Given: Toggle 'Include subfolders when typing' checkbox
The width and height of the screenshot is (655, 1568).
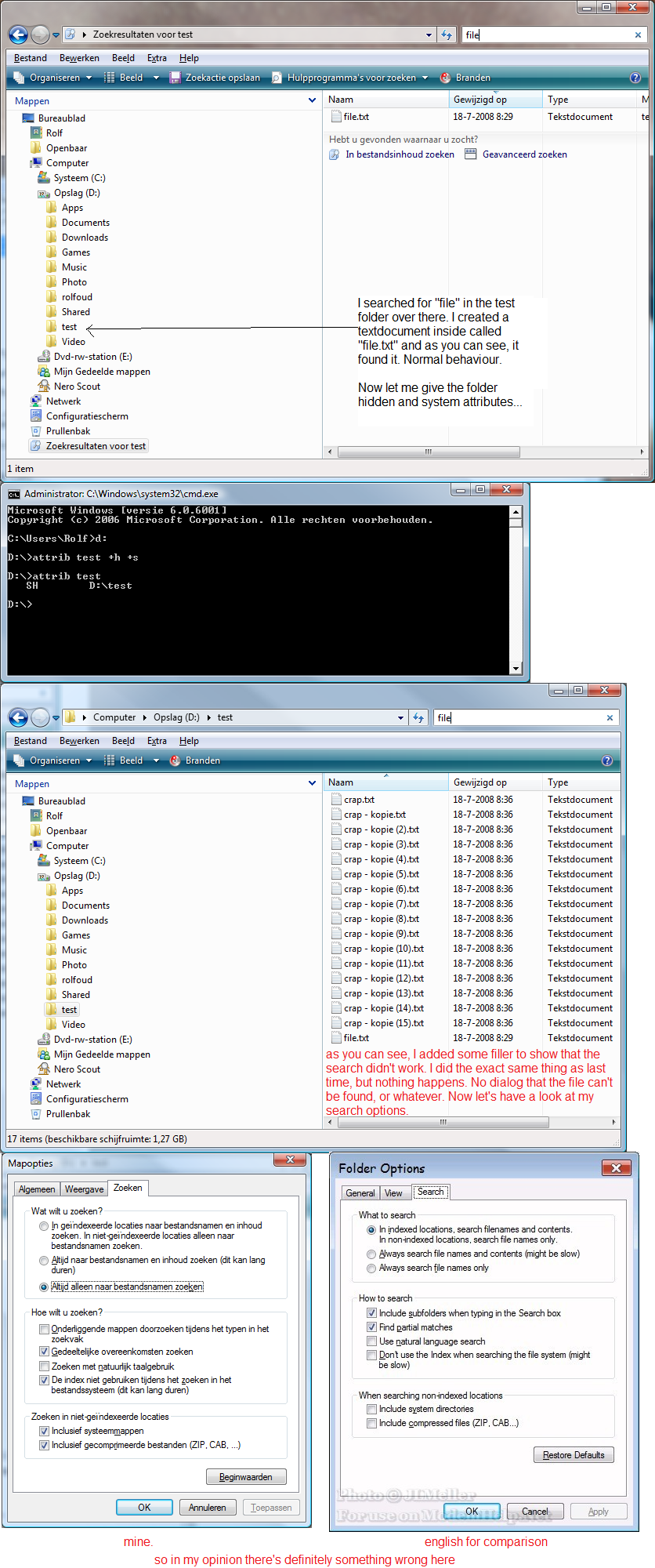Looking at the screenshot, I should pos(372,1313).
